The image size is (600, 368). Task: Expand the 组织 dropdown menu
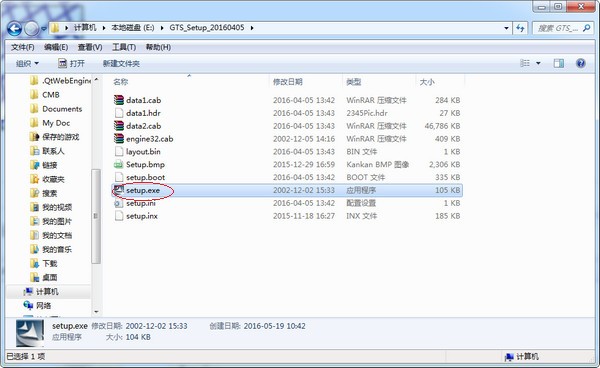click(x=27, y=64)
